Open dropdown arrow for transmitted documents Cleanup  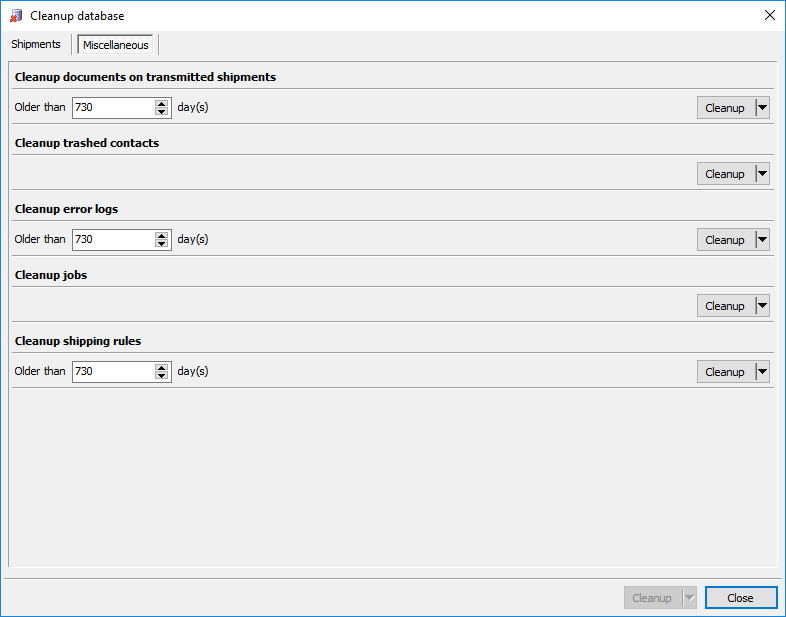762,108
